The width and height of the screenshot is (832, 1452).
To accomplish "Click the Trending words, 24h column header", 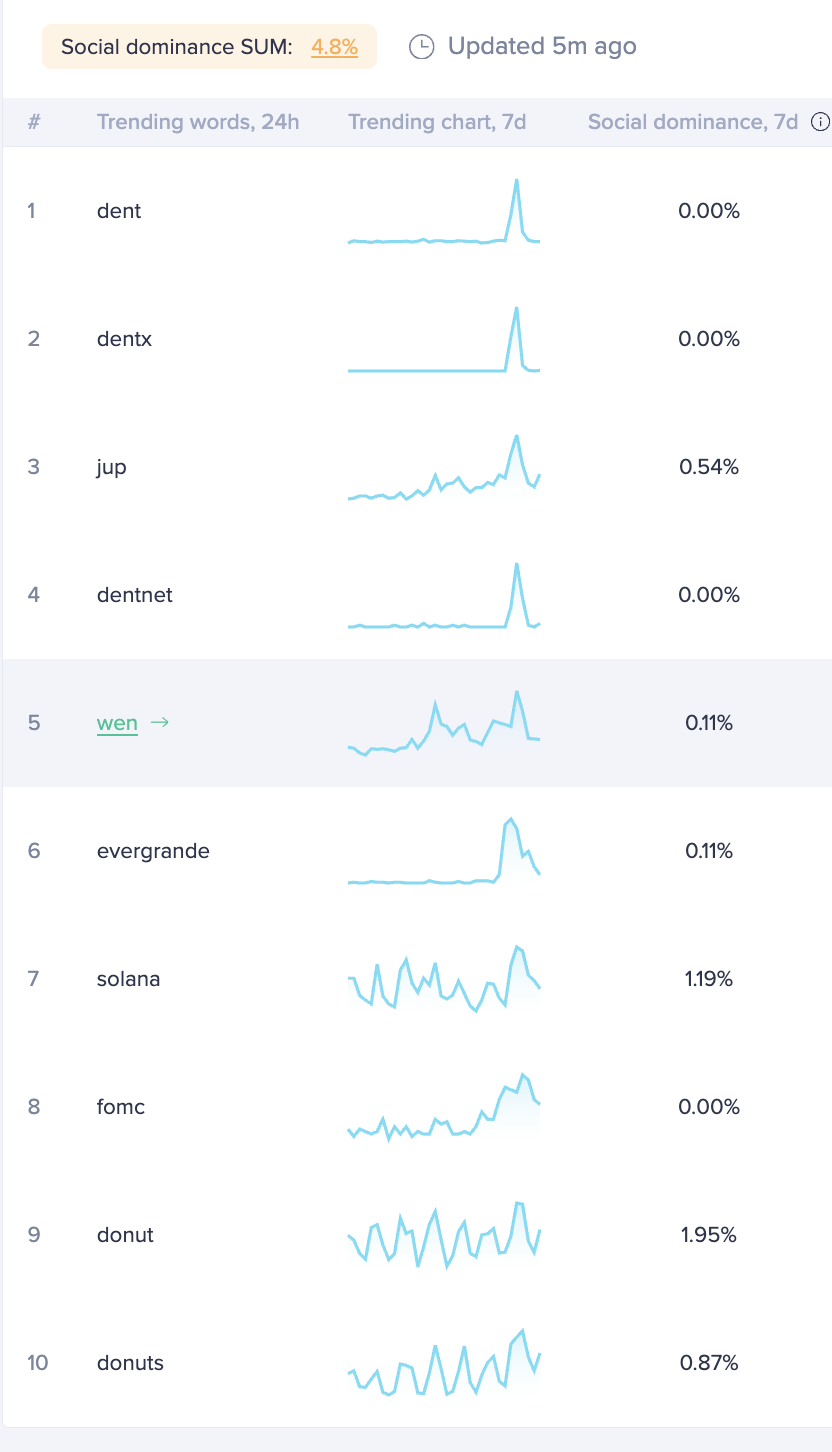I will tap(197, 121).
